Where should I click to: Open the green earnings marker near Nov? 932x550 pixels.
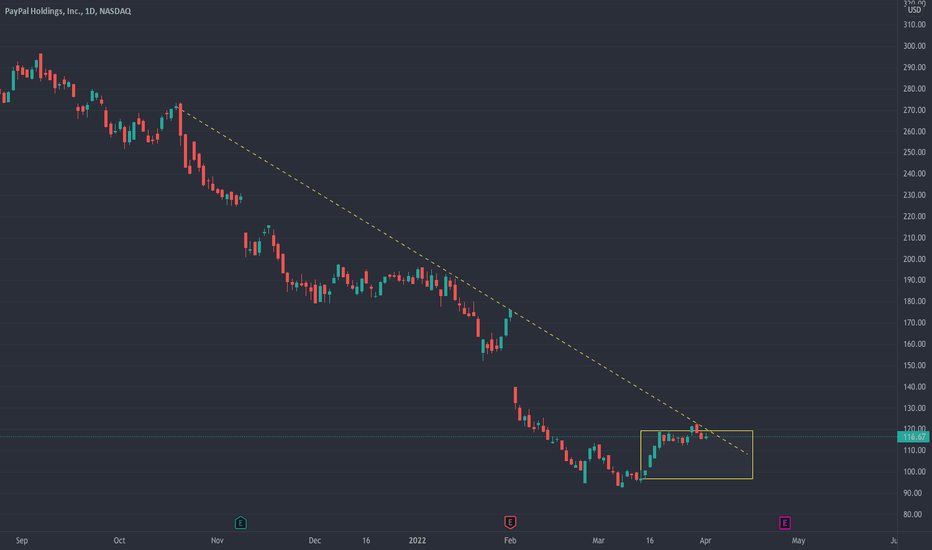pos(241,523)
